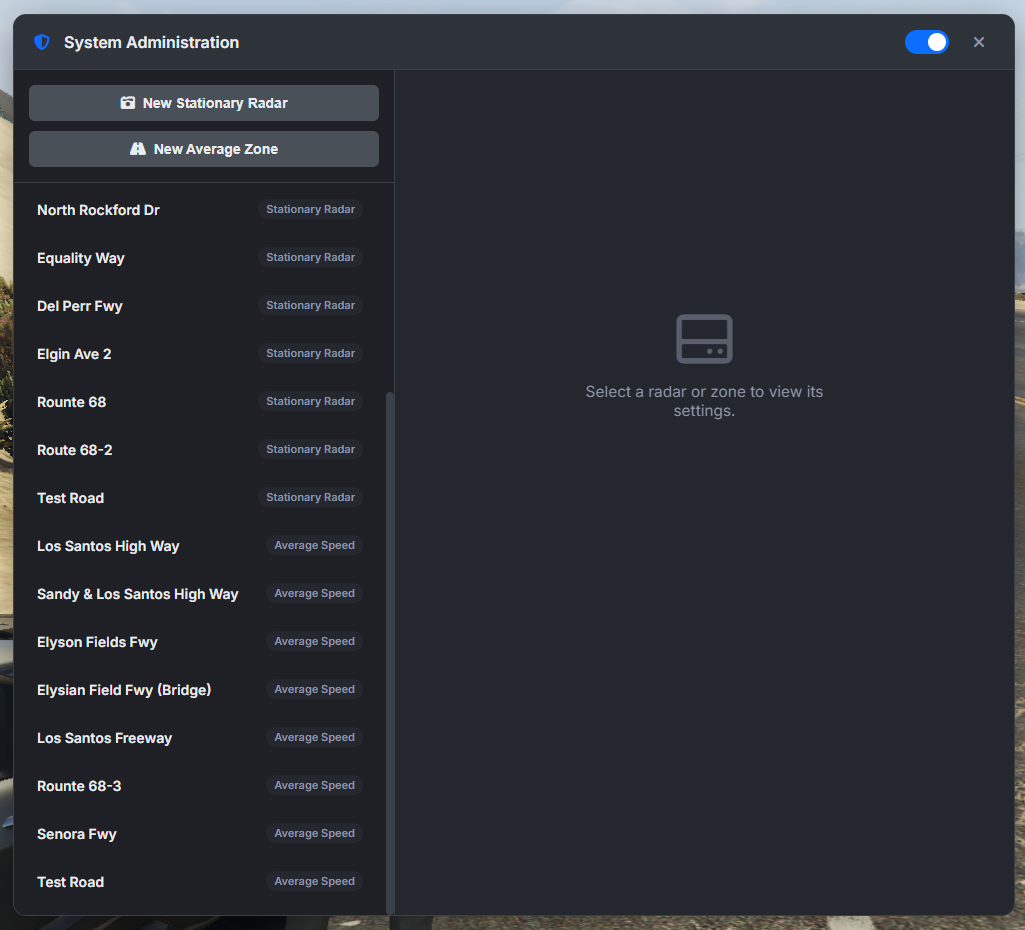The image size is (1025, 930).
Task: Select the Stationary Radar Test Road entry
Action: (x=200, y=498)
